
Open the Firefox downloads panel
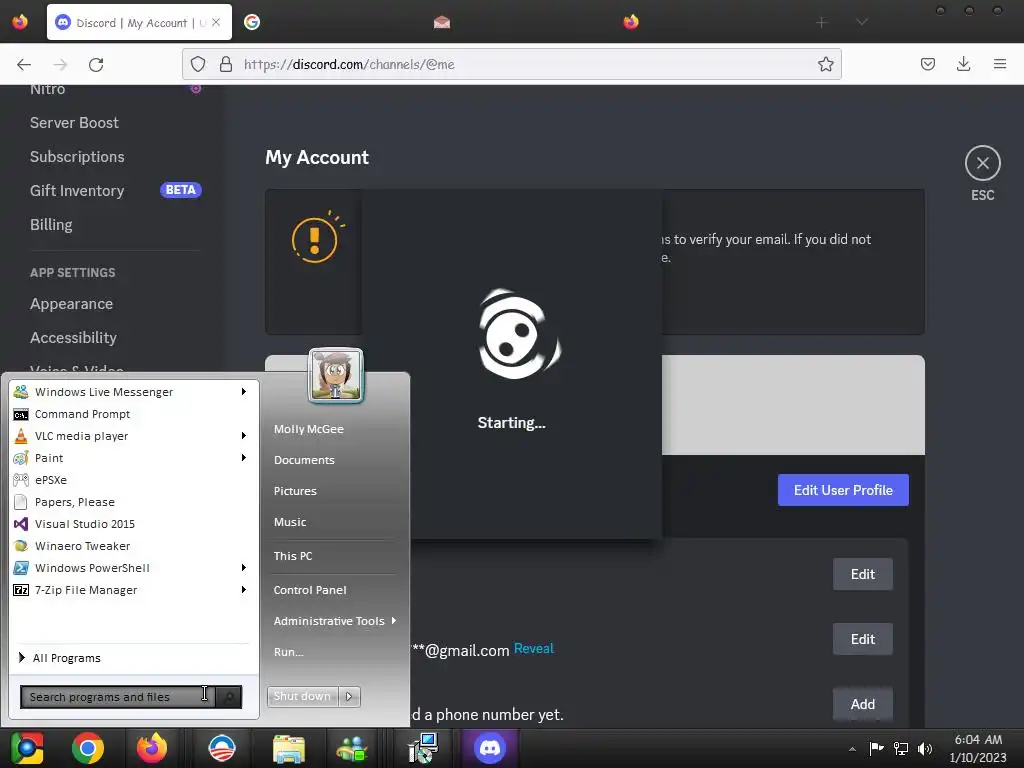(x=963, y=64)
